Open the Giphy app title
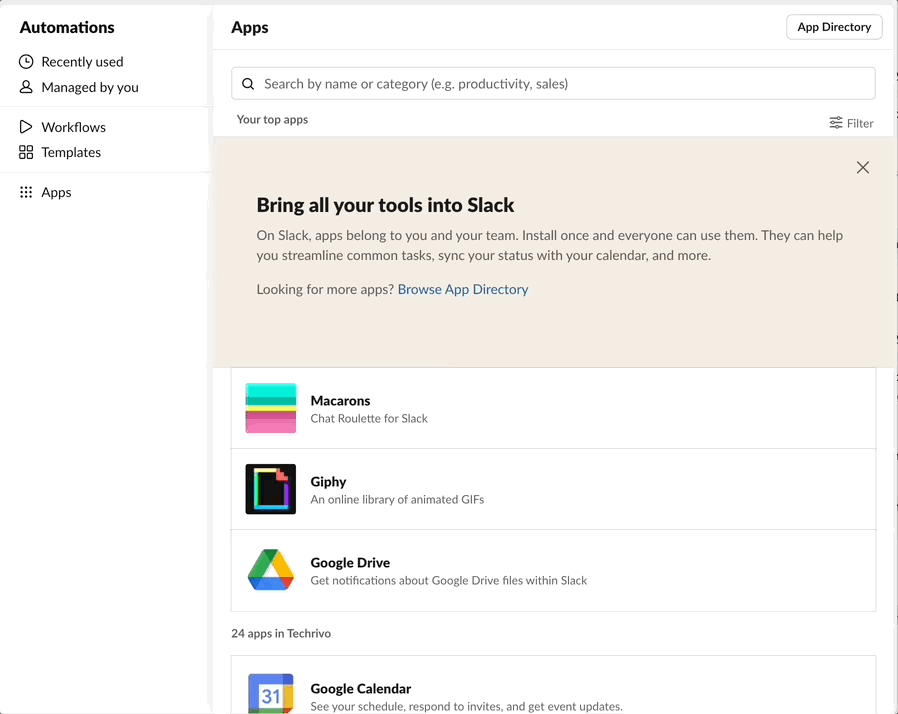The image size is (898, 714). pyautogui.click(x=328, y=482)
